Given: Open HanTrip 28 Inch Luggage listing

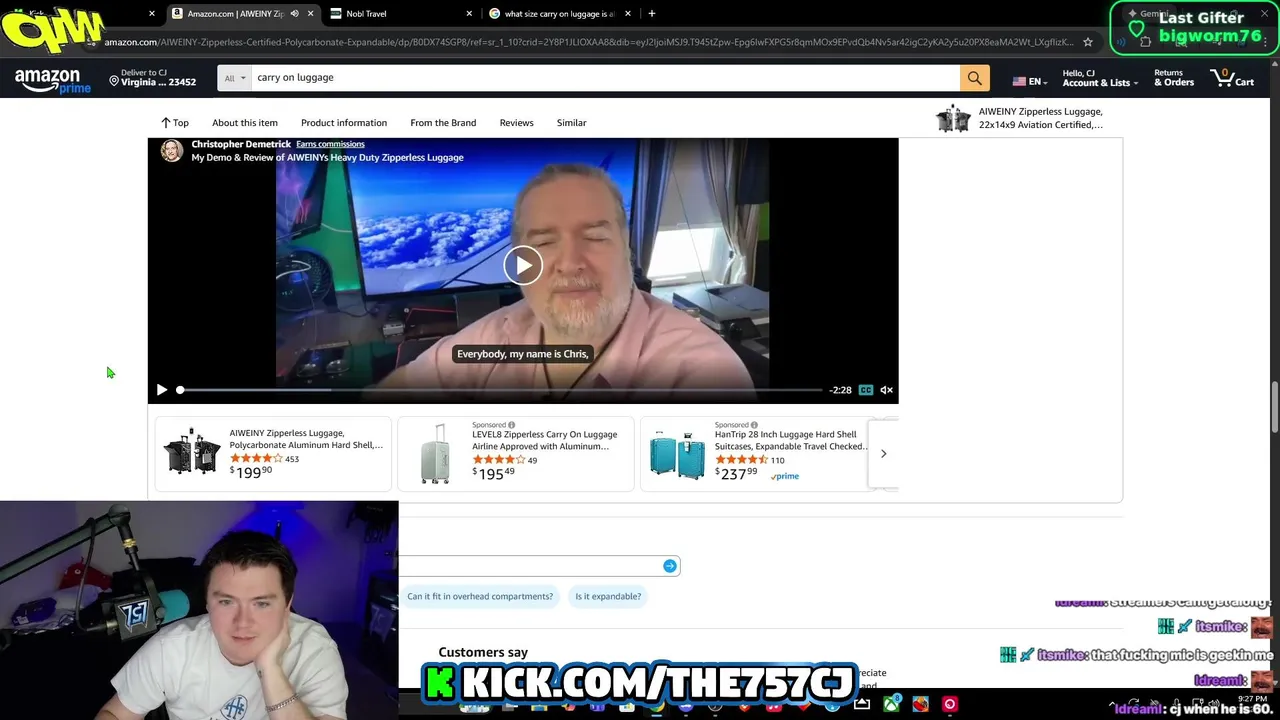Looking at the screenshot, I should click(x=790, y=440).
